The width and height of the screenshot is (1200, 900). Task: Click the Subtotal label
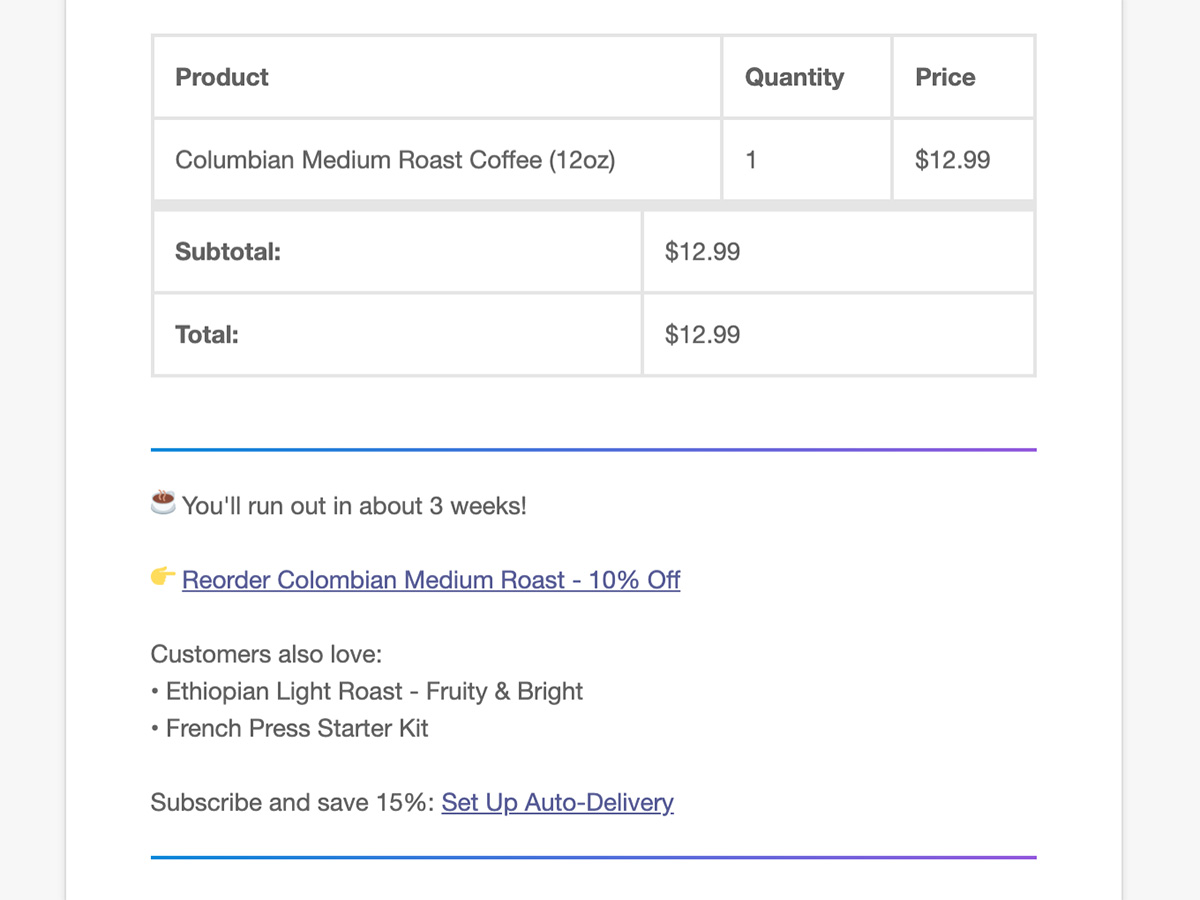point(228,252)
